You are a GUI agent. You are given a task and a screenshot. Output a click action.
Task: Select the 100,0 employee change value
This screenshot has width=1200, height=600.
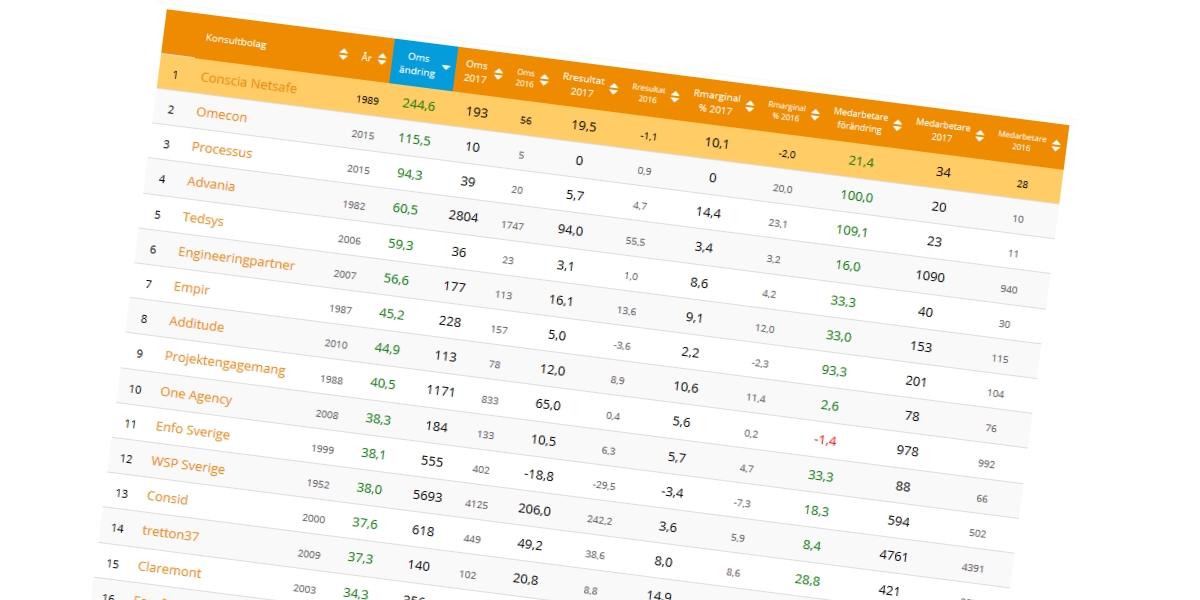tap(856, 196)
